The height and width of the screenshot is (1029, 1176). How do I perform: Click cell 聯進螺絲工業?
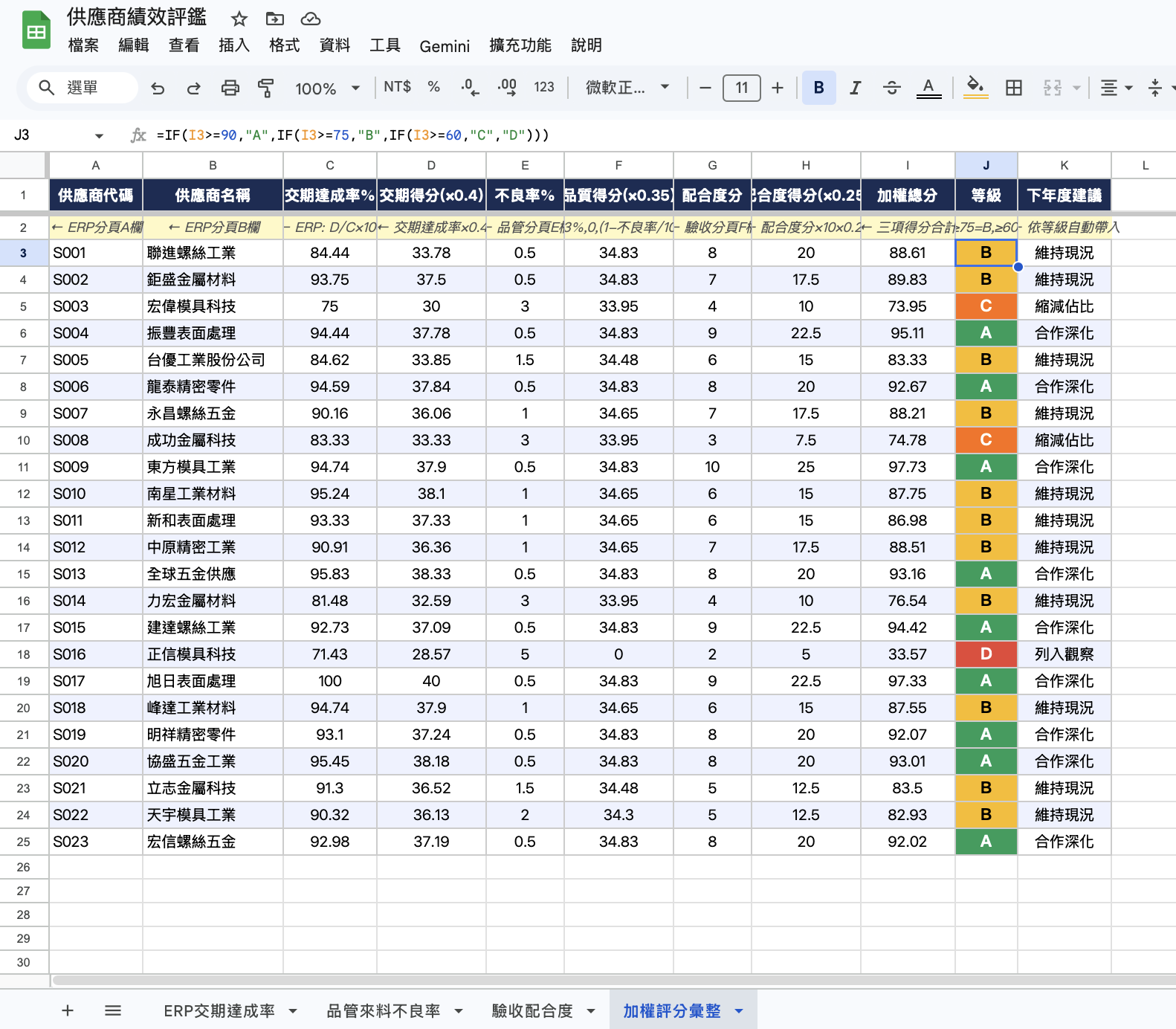point(213,253)
